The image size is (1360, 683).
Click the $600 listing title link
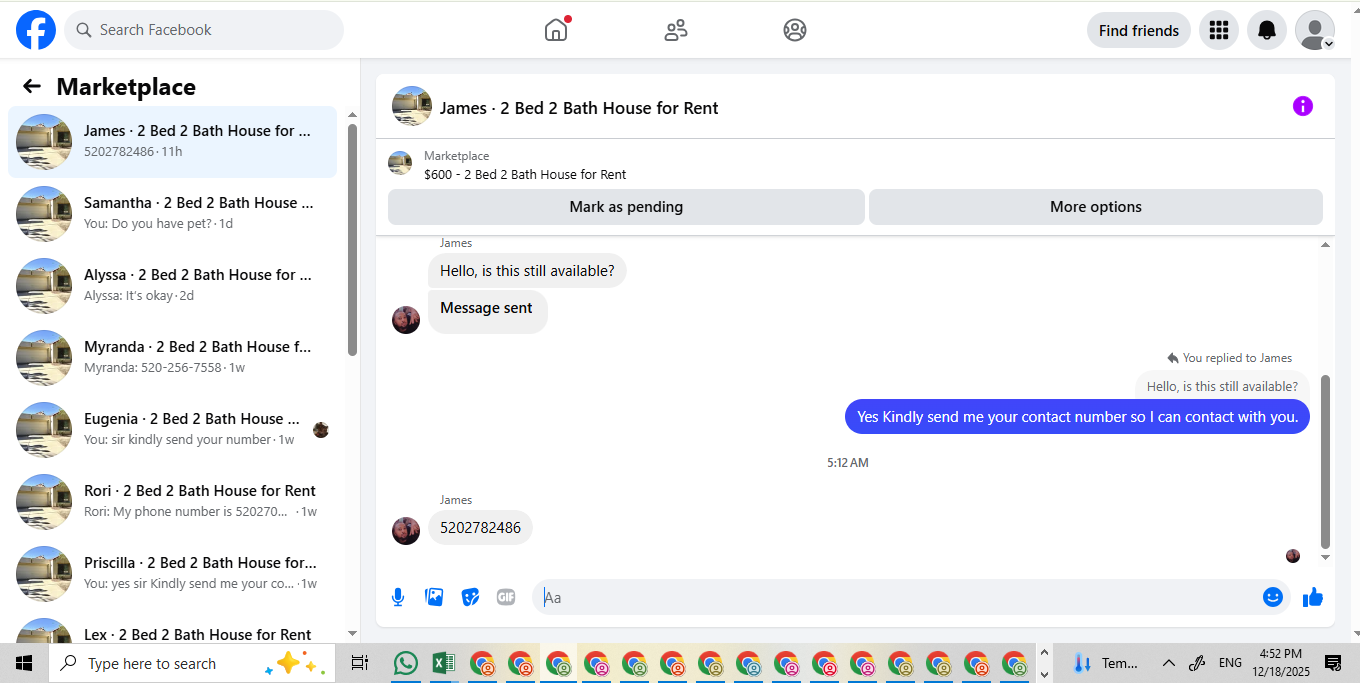point(525,174)
